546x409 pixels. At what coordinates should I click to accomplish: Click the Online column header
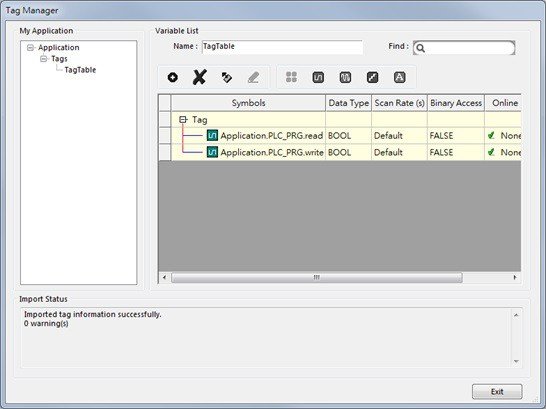click(x=503, y=103)
